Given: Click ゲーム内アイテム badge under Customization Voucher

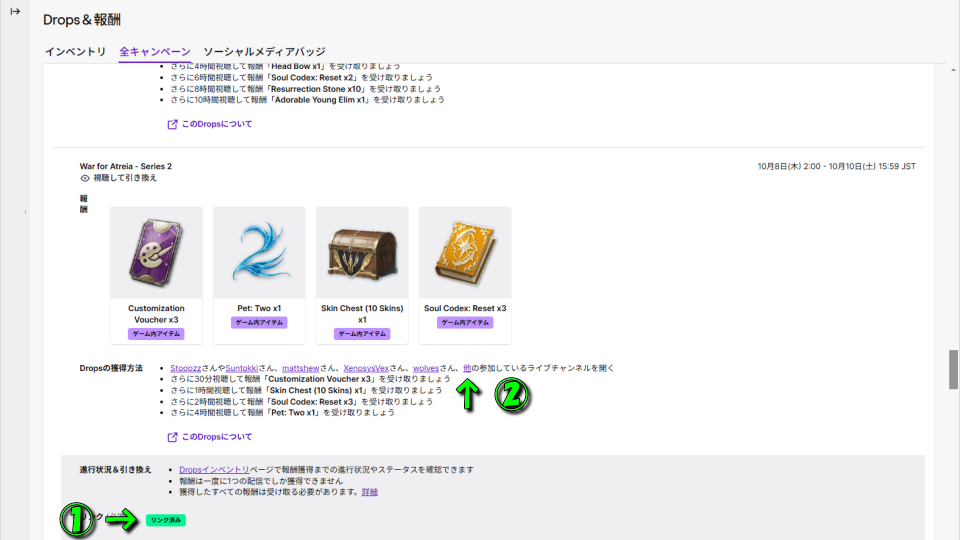Looking at the screenshot, I should pyautogui.click(x=156, y=334).
